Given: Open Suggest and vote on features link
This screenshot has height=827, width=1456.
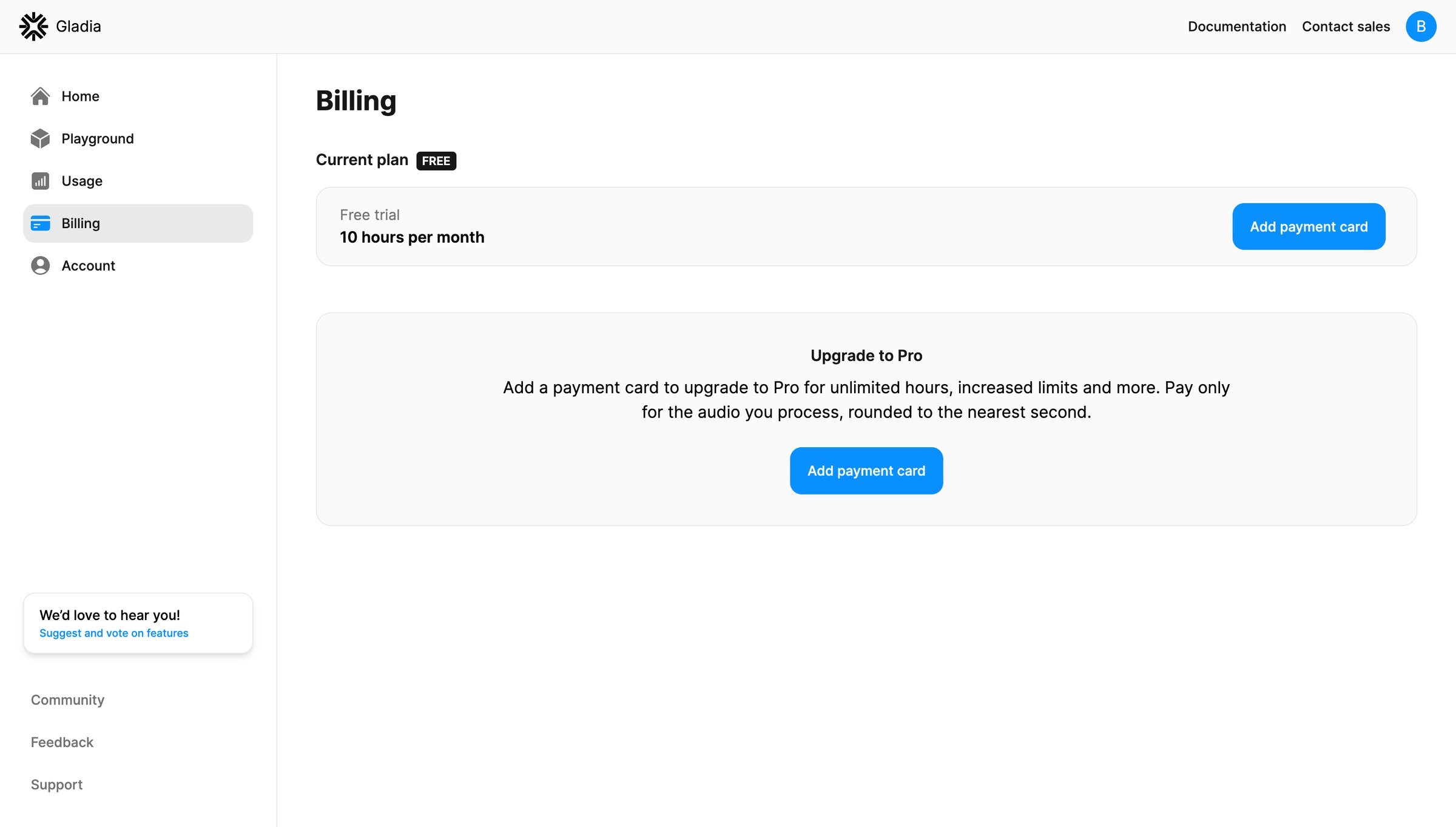Looking at the screenshot, I should [x=113, y=633].
